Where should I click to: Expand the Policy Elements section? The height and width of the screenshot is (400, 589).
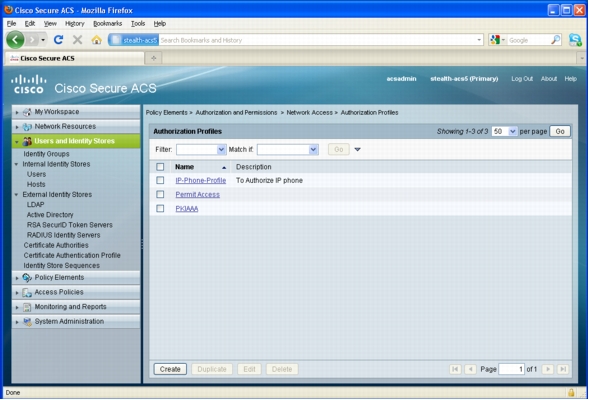(x=17, y=278)
